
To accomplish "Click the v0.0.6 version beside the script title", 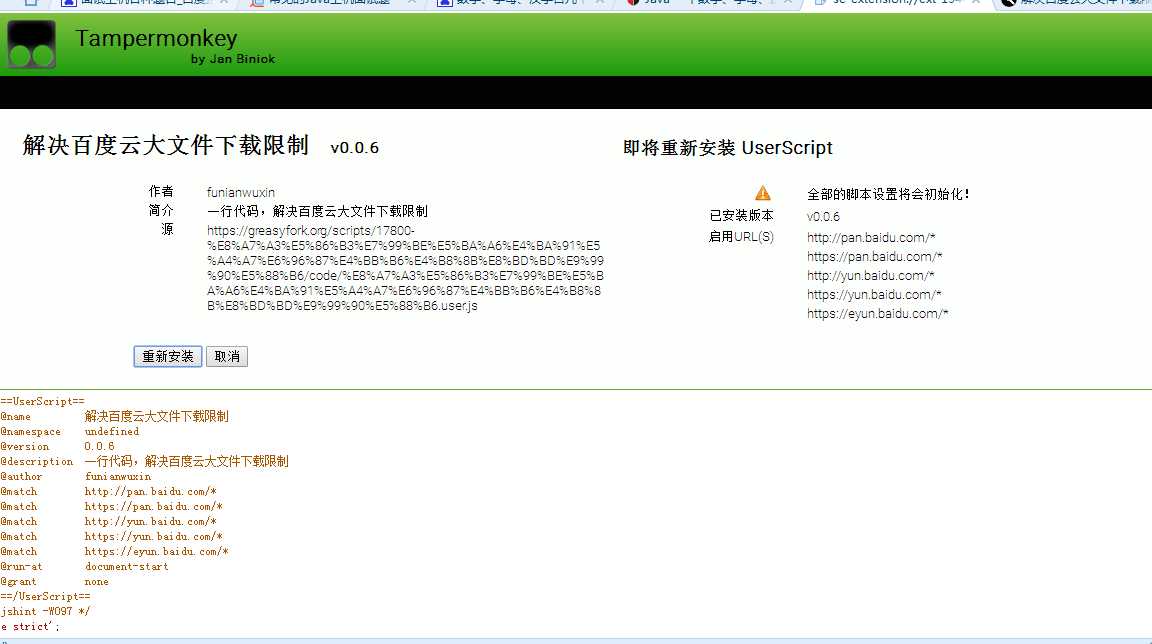I will pyautogui.click(x=355, y=148).
